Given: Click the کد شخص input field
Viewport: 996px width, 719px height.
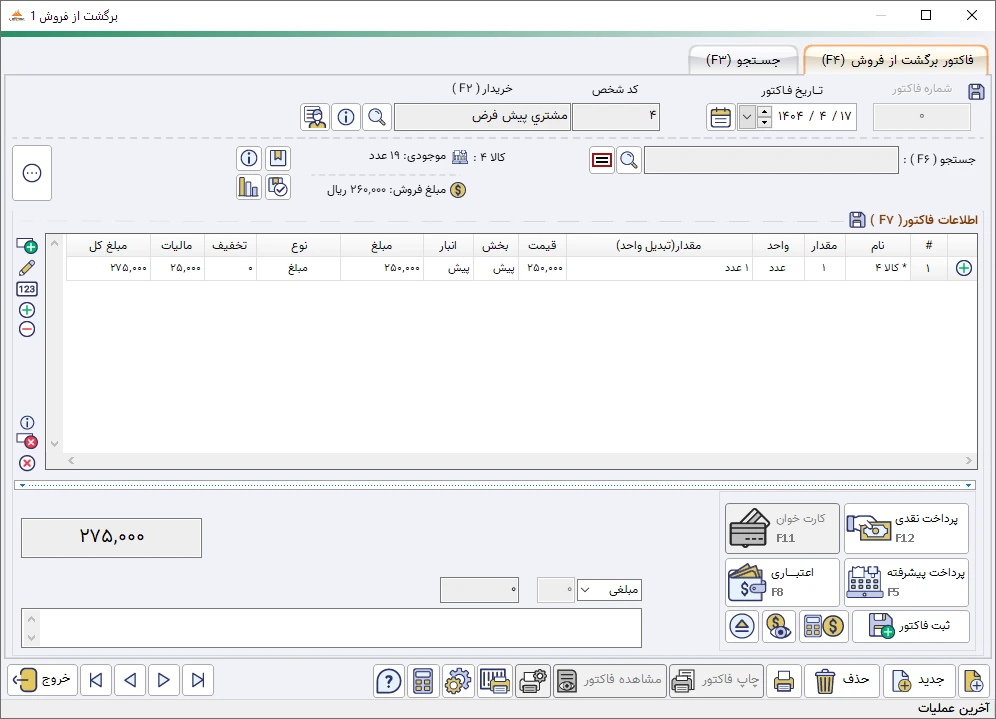Looking at the screenshot, I should click(x=616, y=117).
